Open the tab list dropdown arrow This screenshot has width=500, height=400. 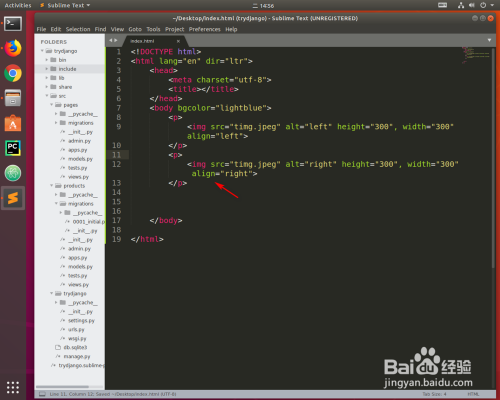(489, 40)
